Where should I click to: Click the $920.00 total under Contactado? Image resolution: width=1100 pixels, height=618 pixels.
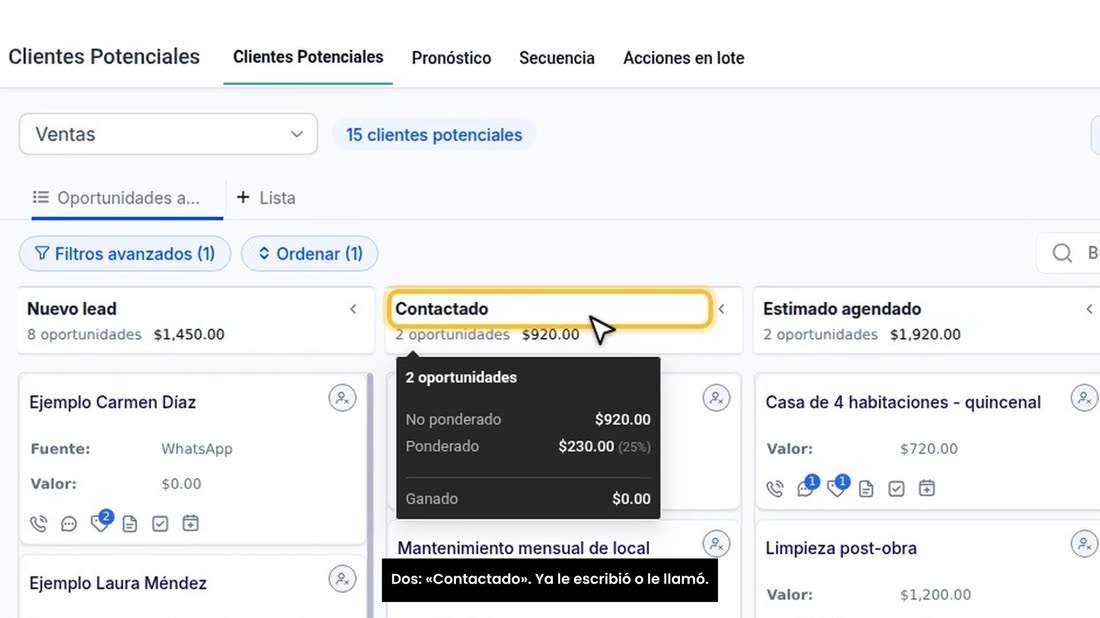pyautogui.click(x=551, y=335)
